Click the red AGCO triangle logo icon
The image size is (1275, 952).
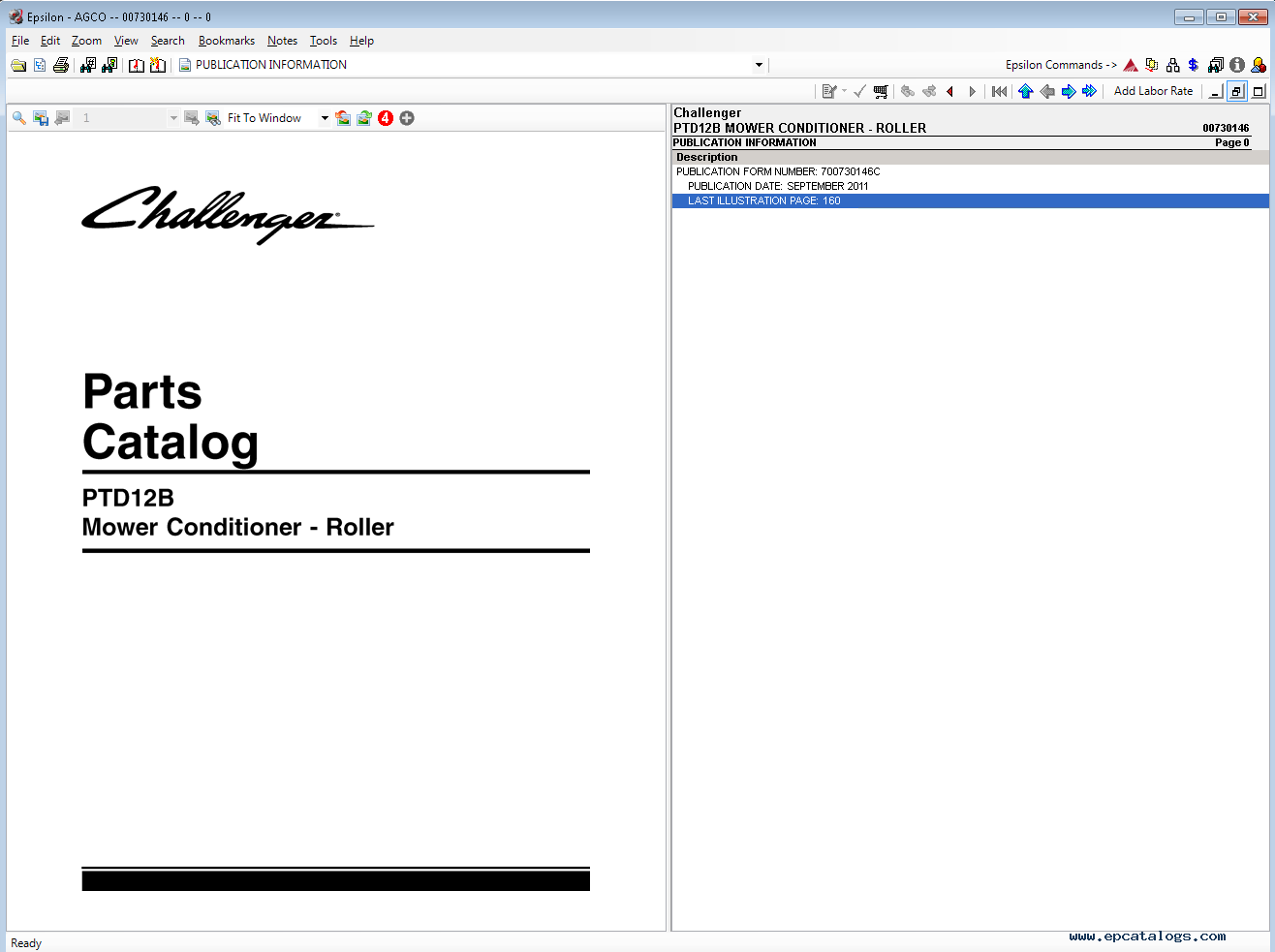1131,65
